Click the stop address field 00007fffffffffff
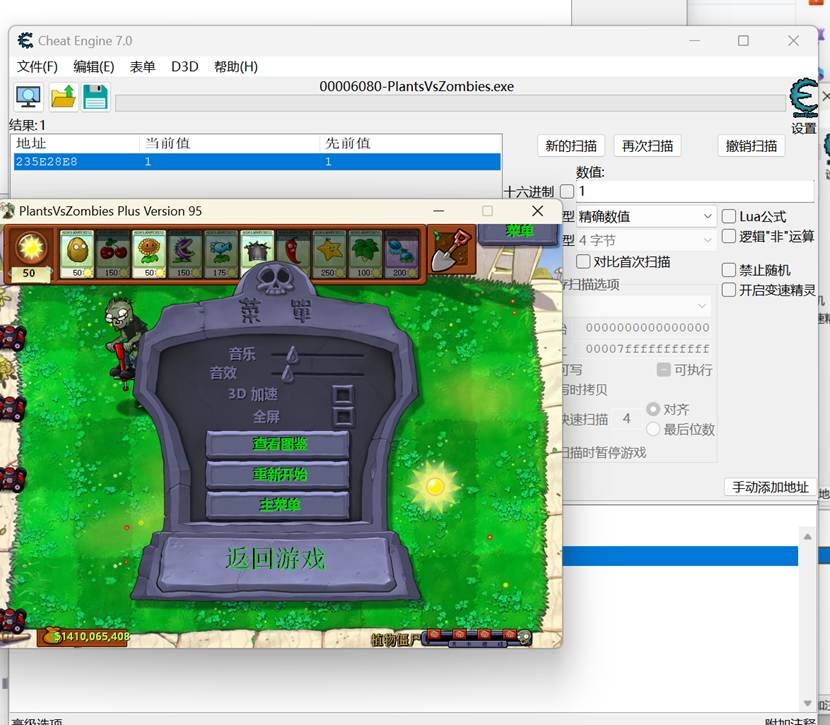 [x=647, y=349]
